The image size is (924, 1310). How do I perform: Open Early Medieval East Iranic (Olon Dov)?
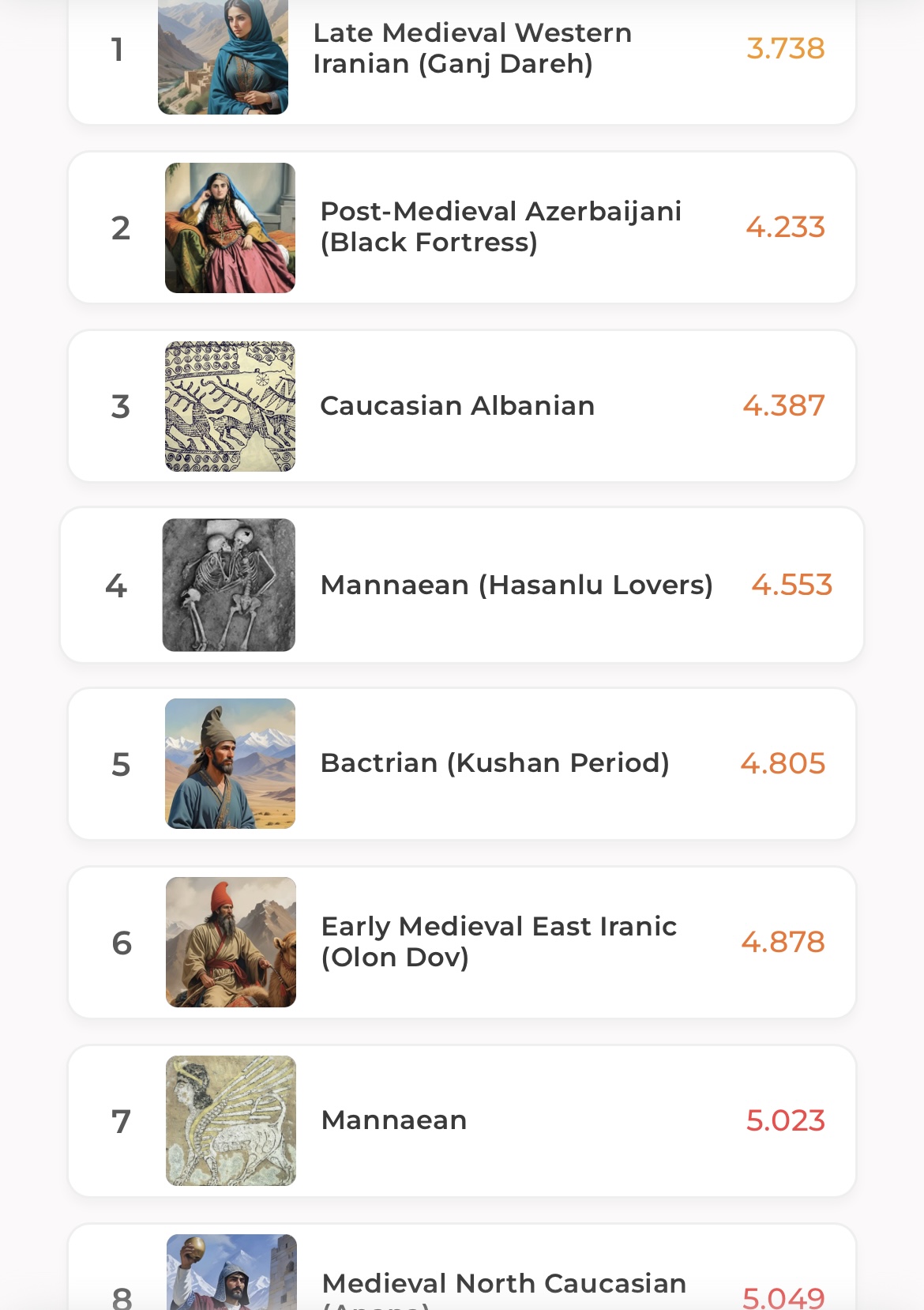pos(499,942)
